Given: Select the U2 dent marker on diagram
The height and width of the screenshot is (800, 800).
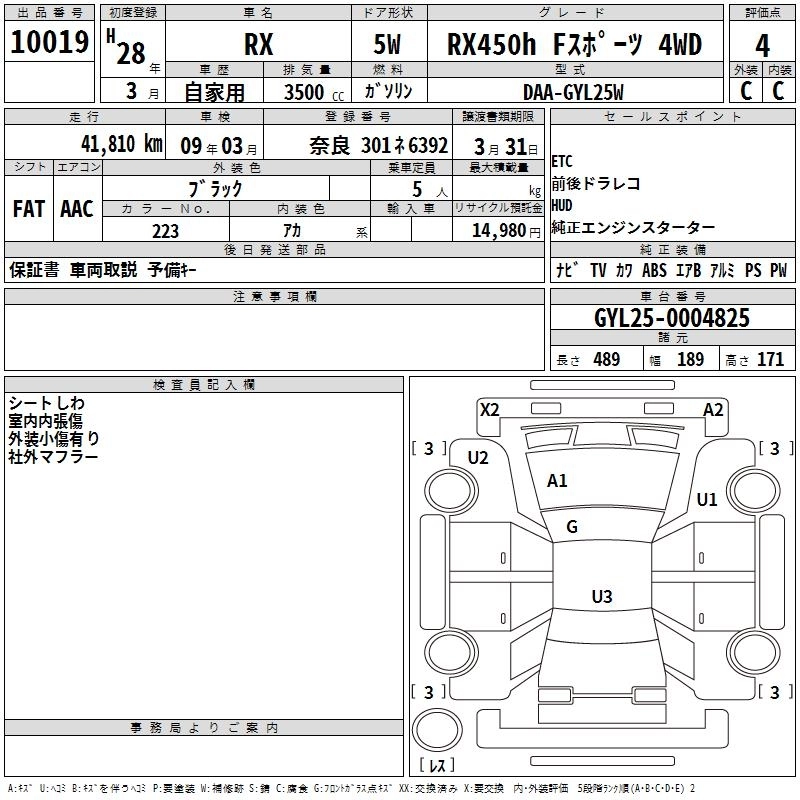Looking at the screenshot, I should point(478,458).
